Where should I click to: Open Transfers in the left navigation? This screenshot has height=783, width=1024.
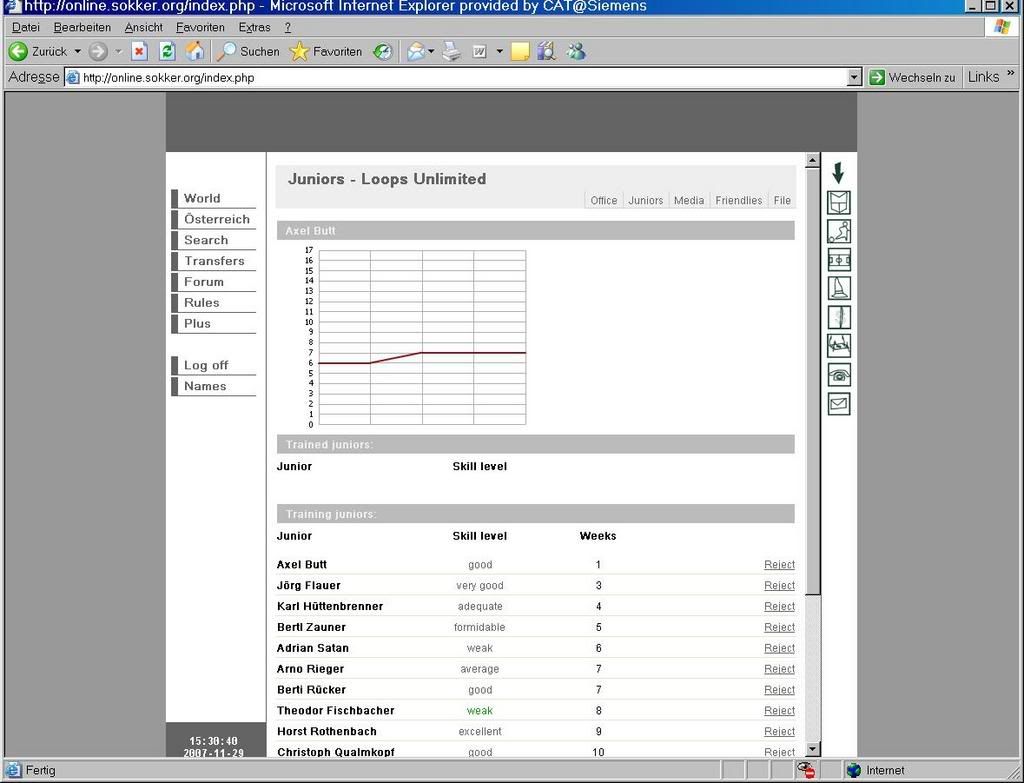(214, 261)
